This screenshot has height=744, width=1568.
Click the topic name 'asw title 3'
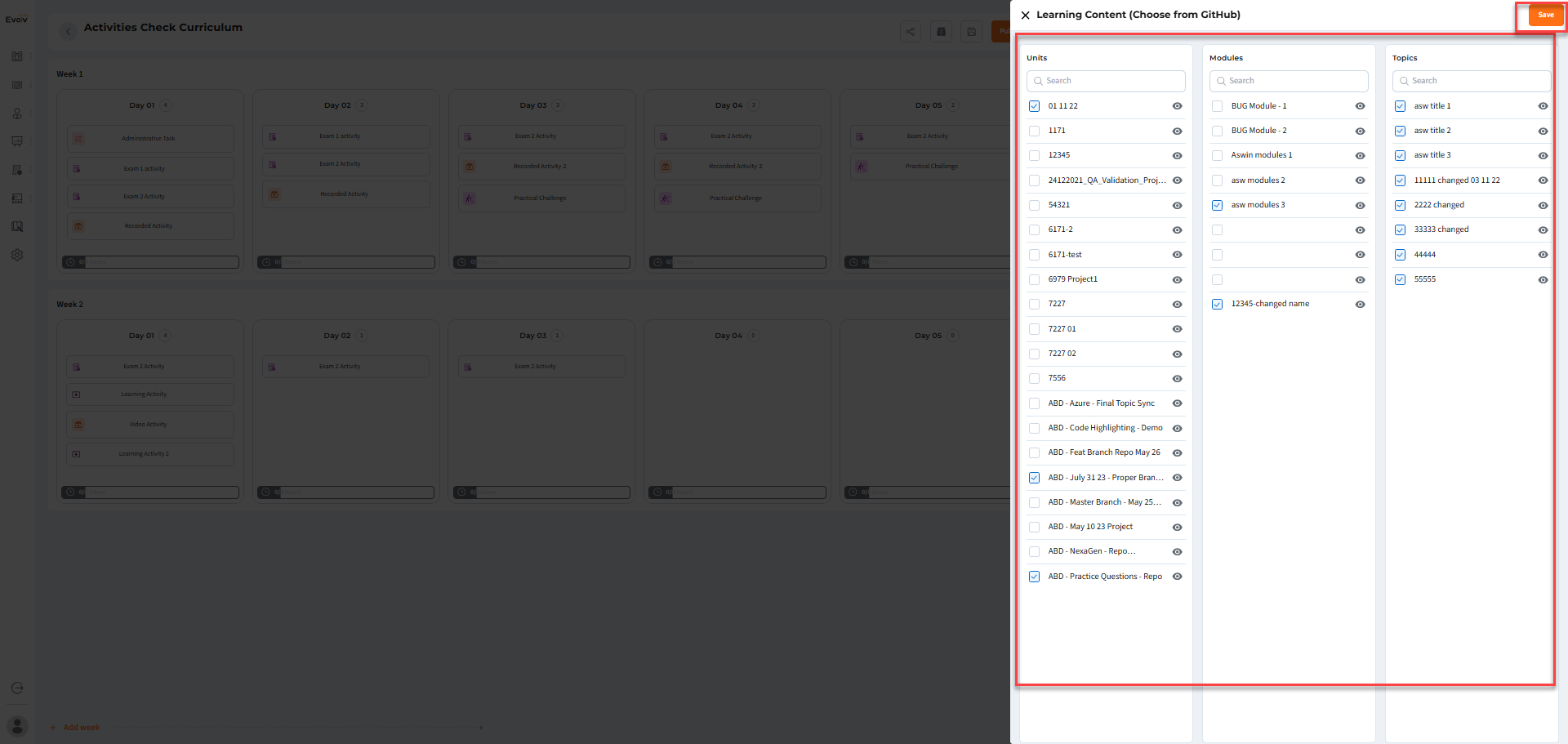(x=1432, y=155)
